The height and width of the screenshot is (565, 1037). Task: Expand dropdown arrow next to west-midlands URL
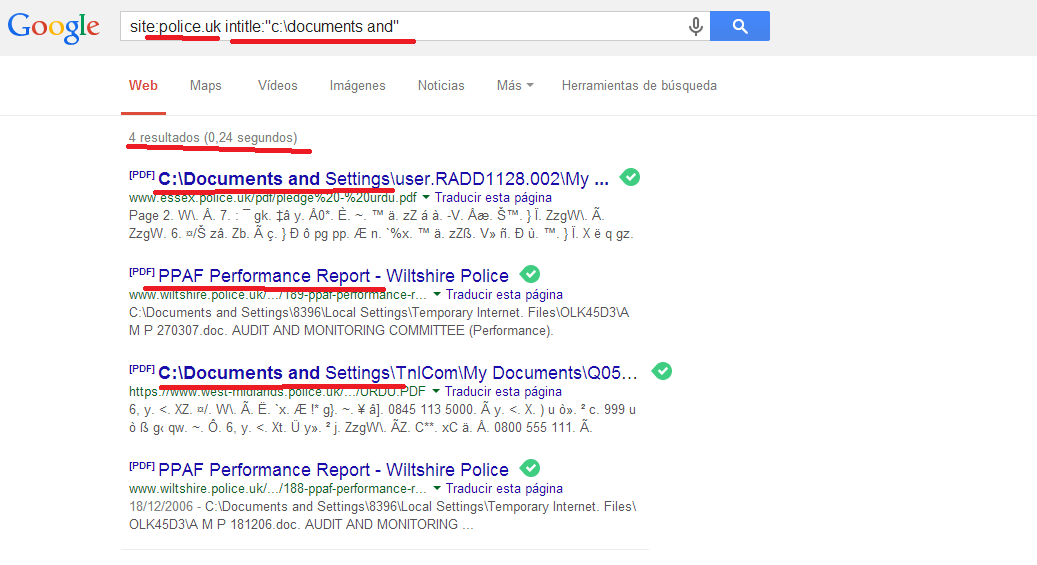click(x=436, y=391)
